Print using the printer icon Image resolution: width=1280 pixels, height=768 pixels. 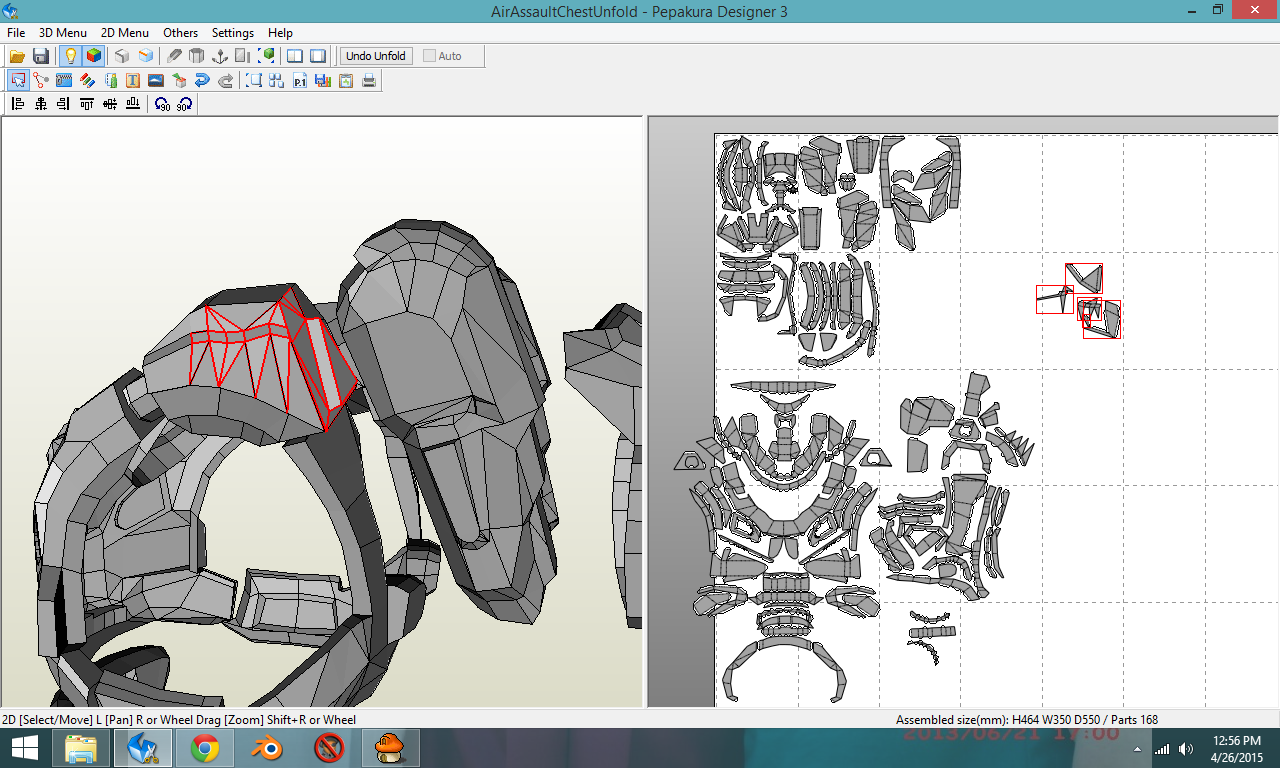tap(369, 80)
